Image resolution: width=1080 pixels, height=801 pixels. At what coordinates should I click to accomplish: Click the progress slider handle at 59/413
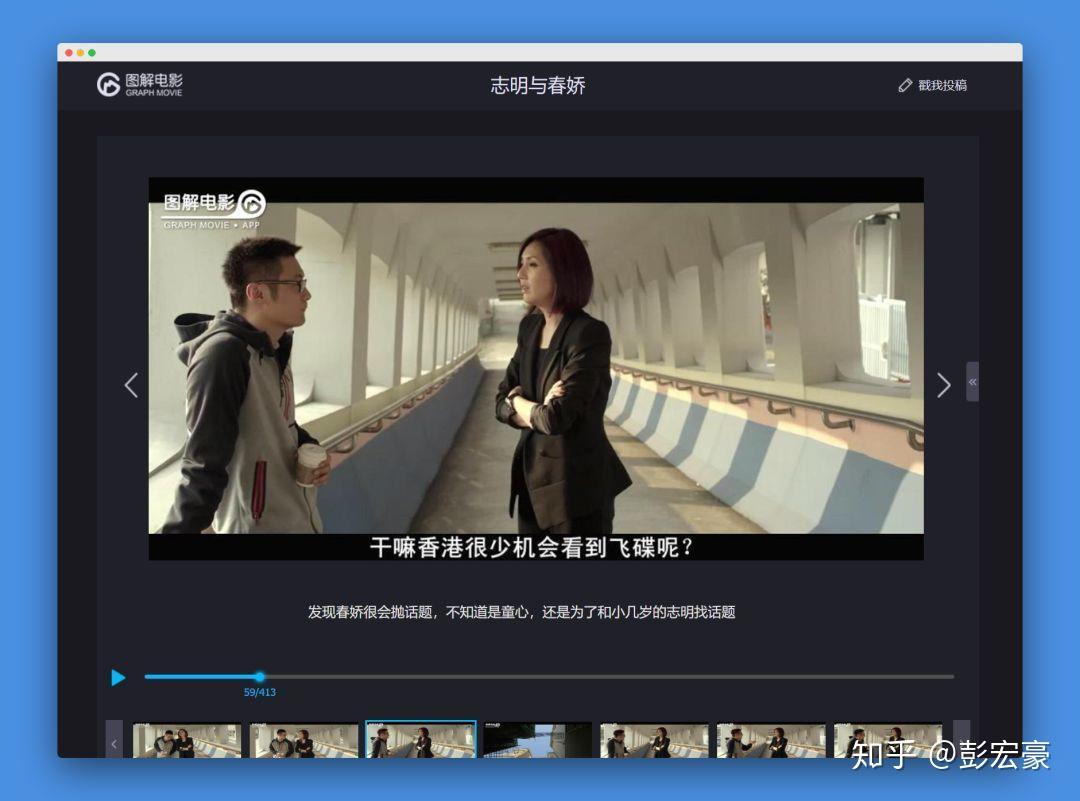tap(260, 677)
